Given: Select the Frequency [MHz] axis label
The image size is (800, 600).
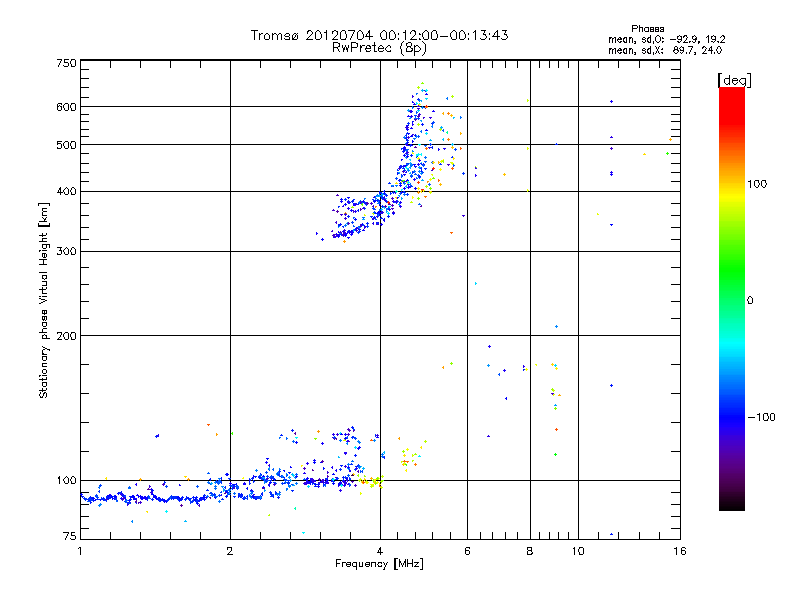Looking at the screenshot, I should pos(379,565).
